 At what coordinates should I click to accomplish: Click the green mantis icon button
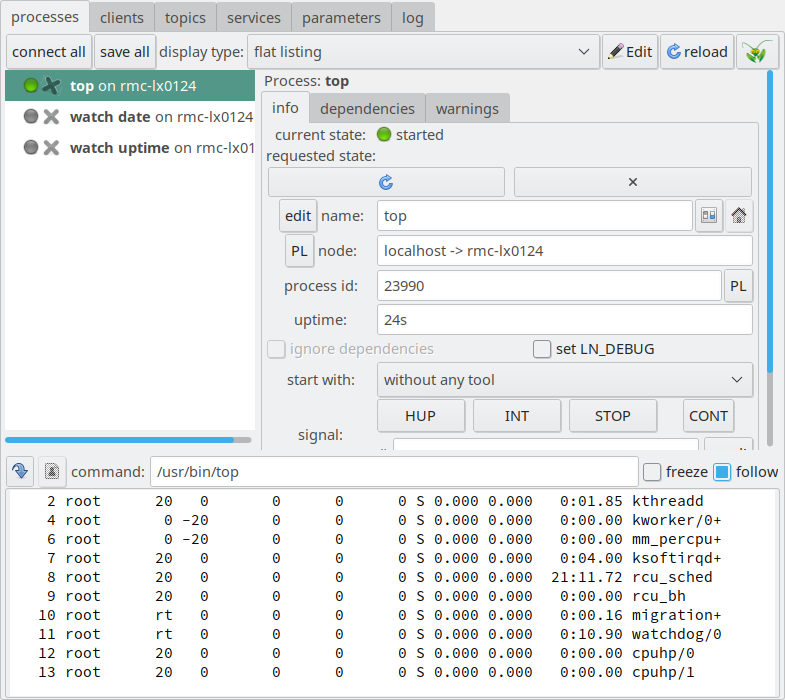click(x=757, y=52)
